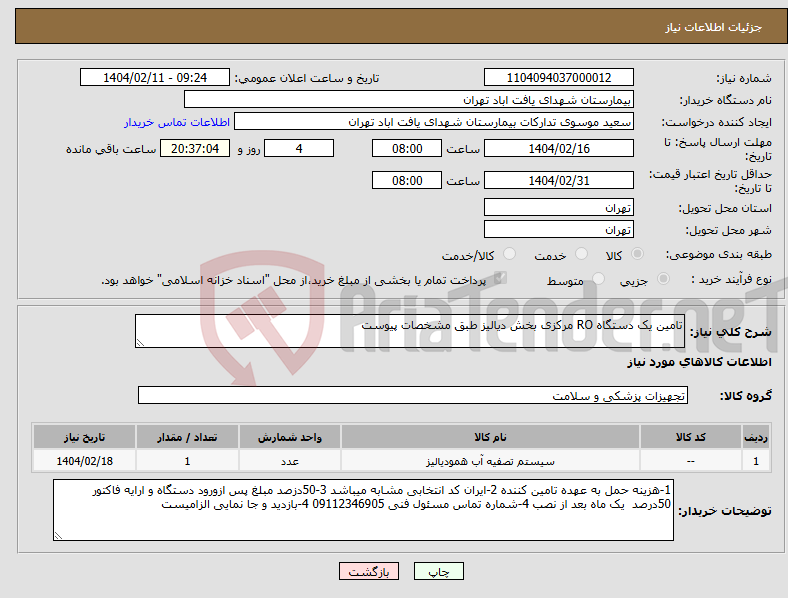Click the نام کالا column header
Image resolution: width=788 pixels, height=598 pixels.
(490, 437)
